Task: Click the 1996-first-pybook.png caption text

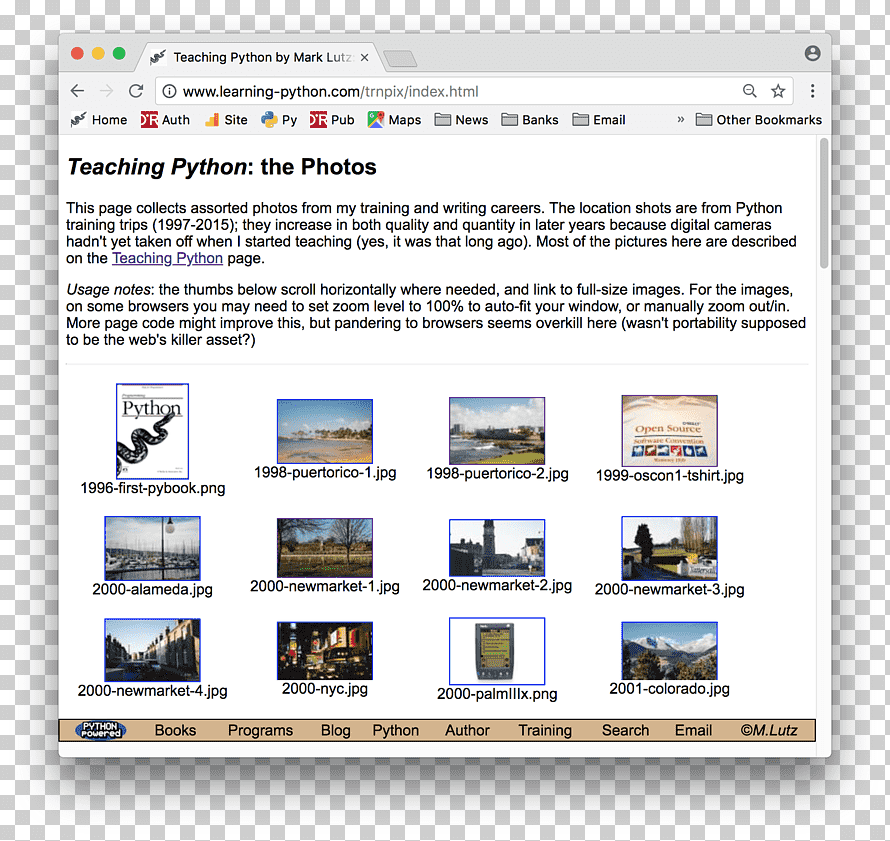Action: tap(153, 488)
